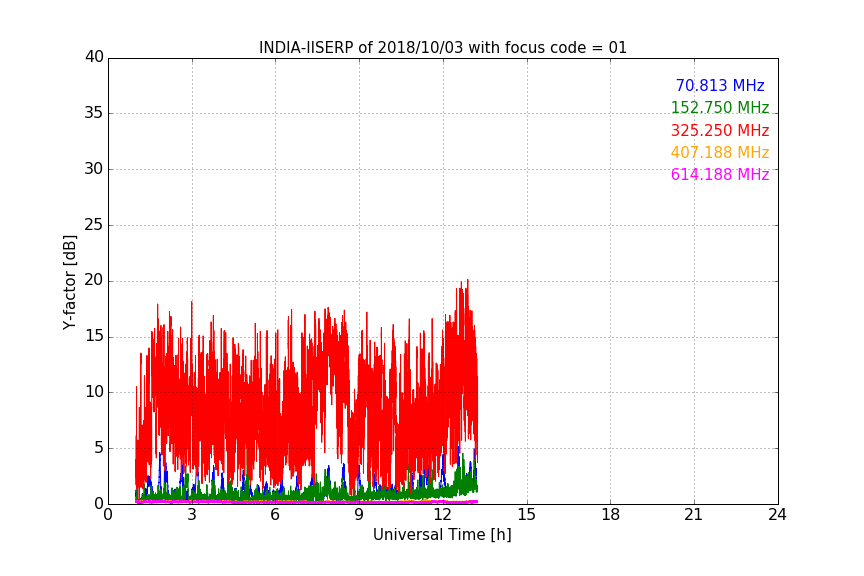This screenshot has width=864, height=576.
Task: Click the y-axis tick value 25
Action: pyautogui.click(x=94, y=224)
